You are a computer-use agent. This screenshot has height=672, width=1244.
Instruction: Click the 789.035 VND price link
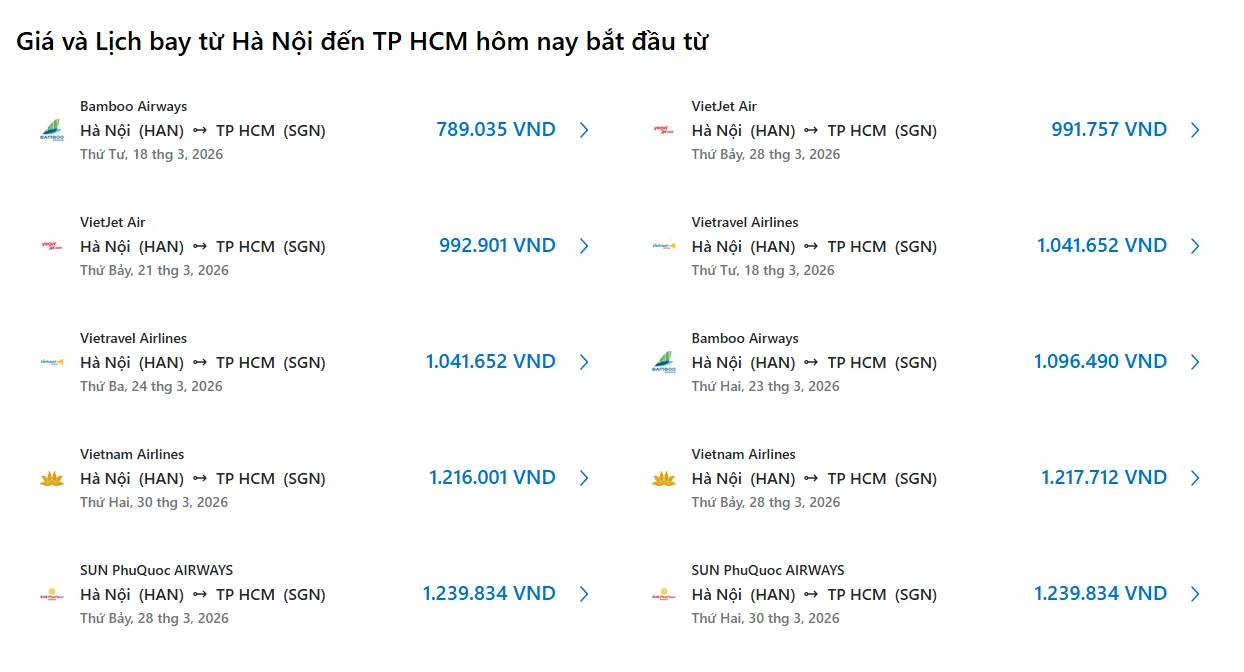(x=494, y=129)
